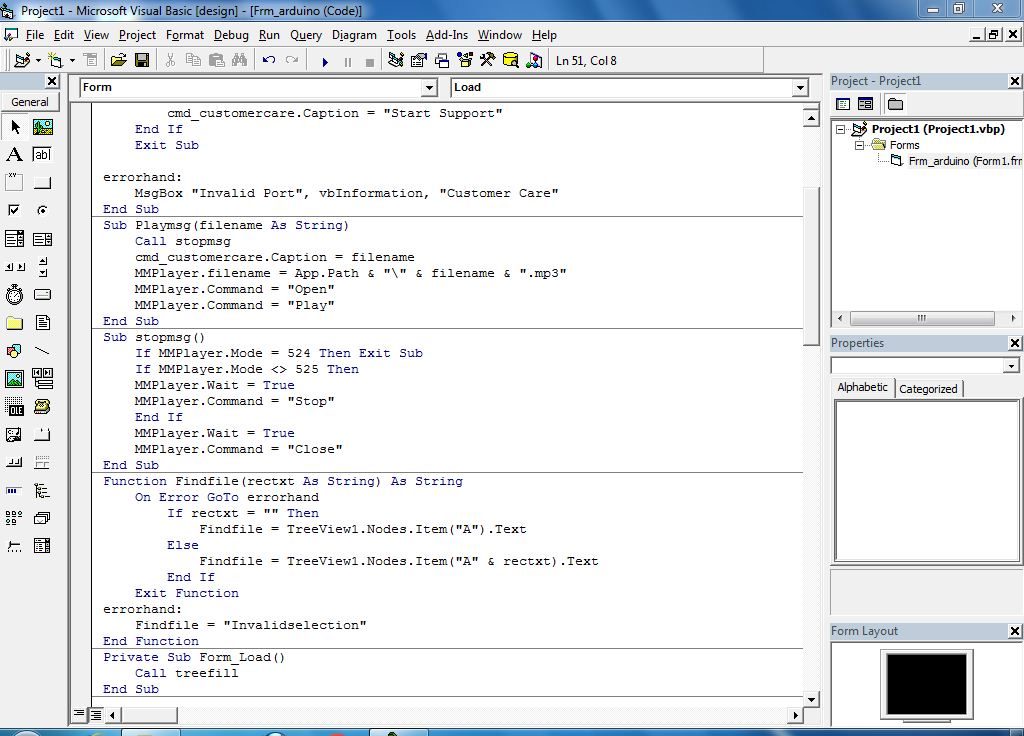This screenshot has width=1024, height=736.
Task: Click Find binoculars icon on toolbar
Action: click(239, 60)
